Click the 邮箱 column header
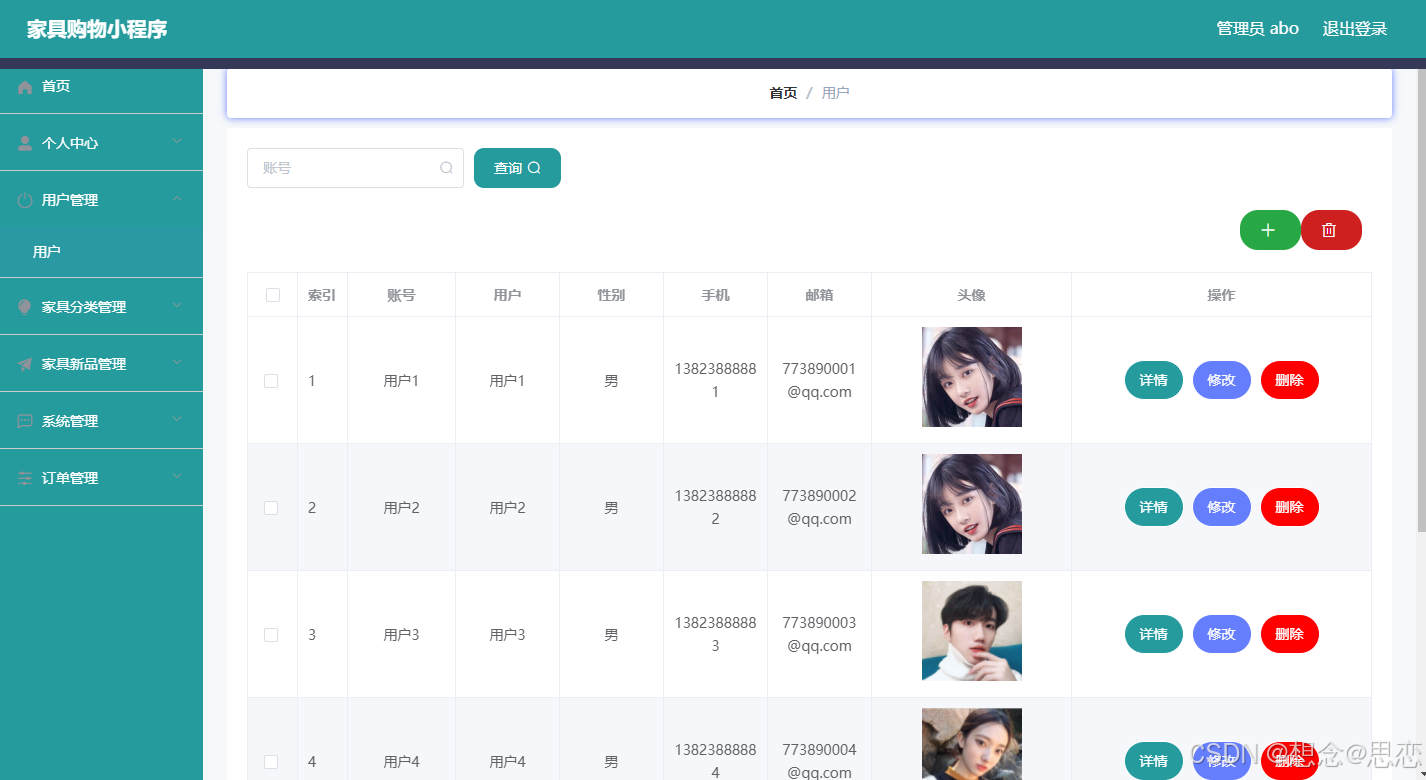Viewport: 1426px width, 780px height. coord(819,295)
